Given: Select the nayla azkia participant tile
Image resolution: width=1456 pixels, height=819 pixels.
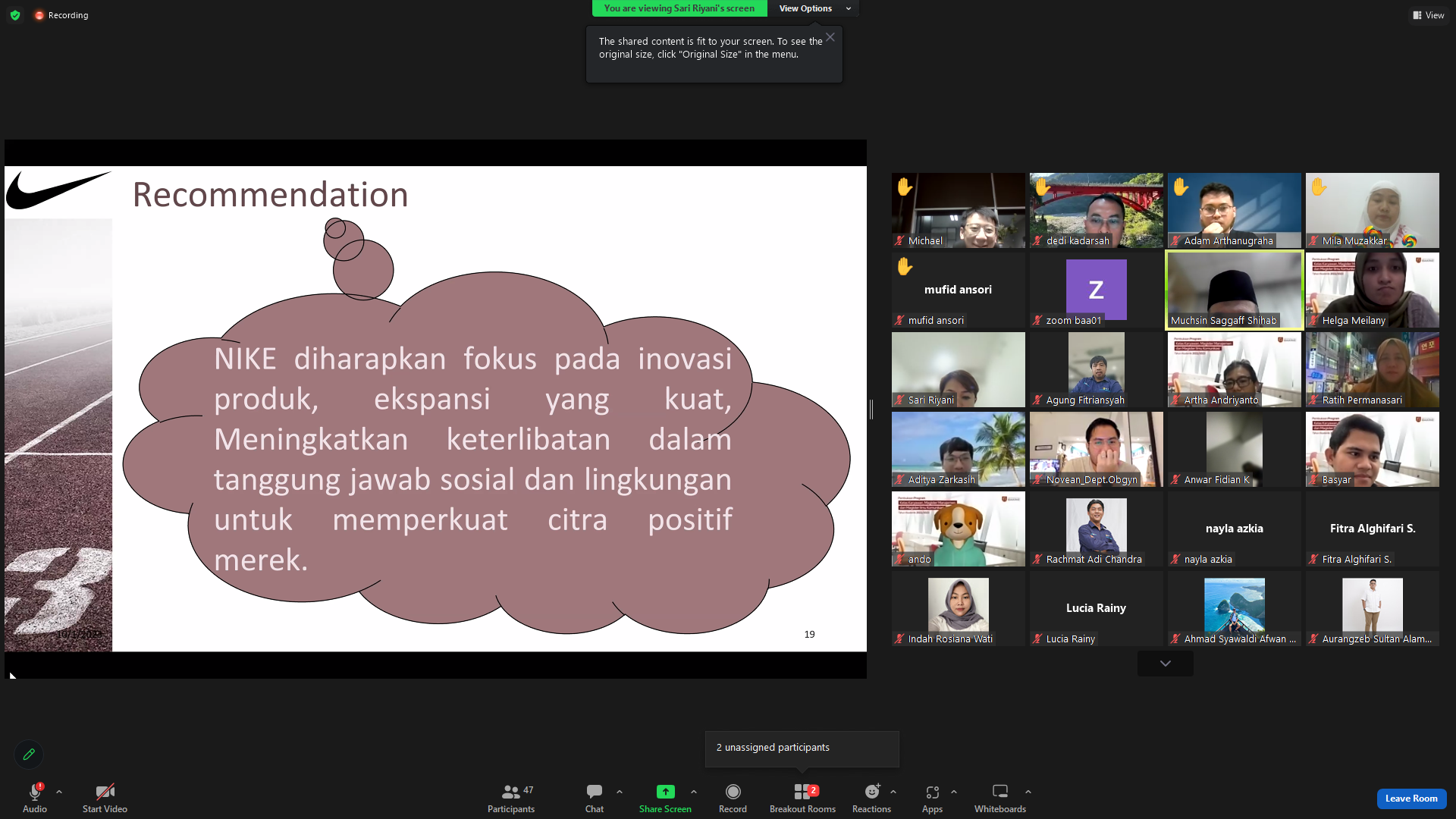Looking at the screenshot, I should point(1235,529).
